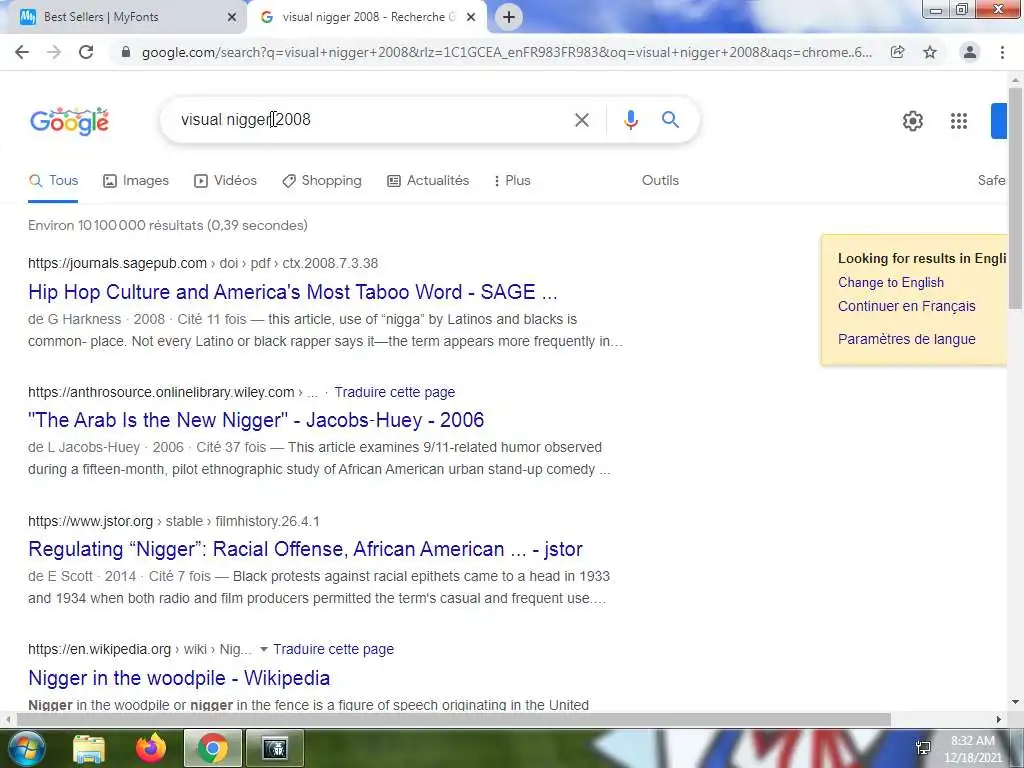Switch to Actualités results
This screenshot has height=768, width=1024.
pos(428,181)
